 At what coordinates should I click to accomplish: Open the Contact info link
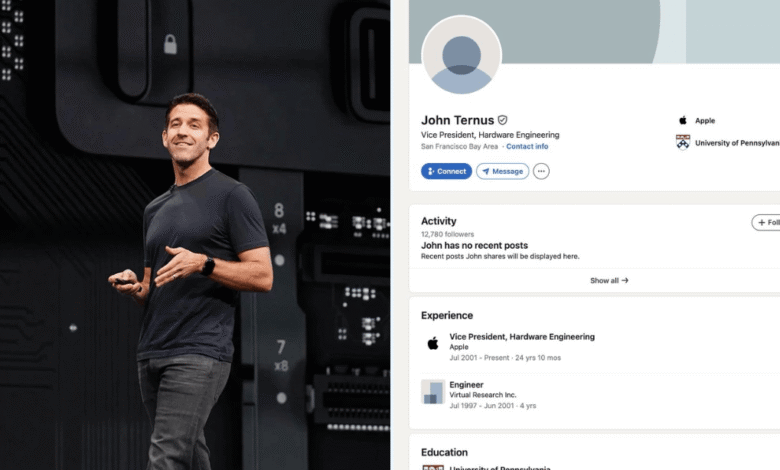point(527,146)
